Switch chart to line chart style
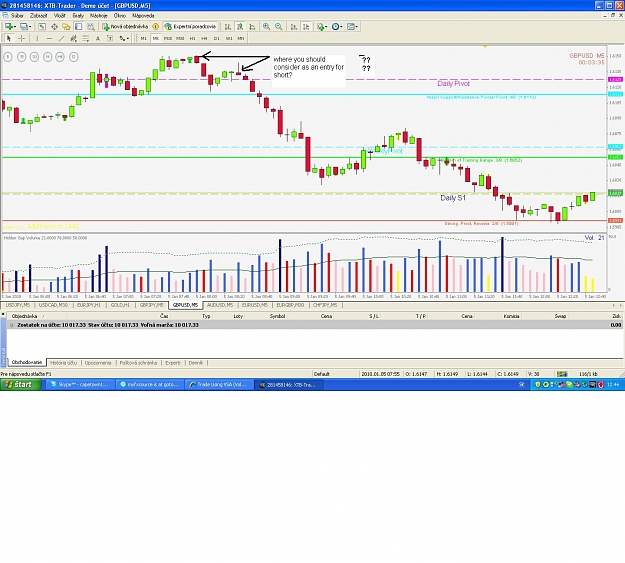Image resolution: width=625 pixels, height=563 pixels. [x=252, y=27]
